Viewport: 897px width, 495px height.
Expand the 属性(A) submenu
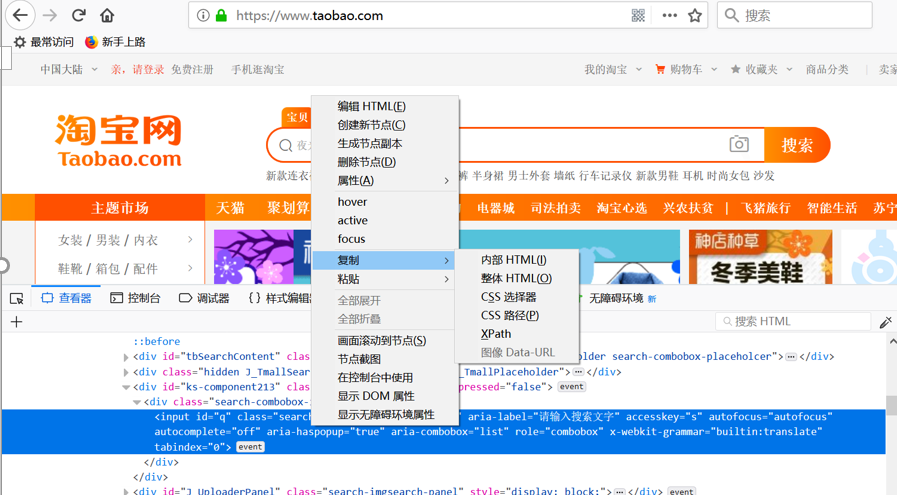(x=386, y=180)
